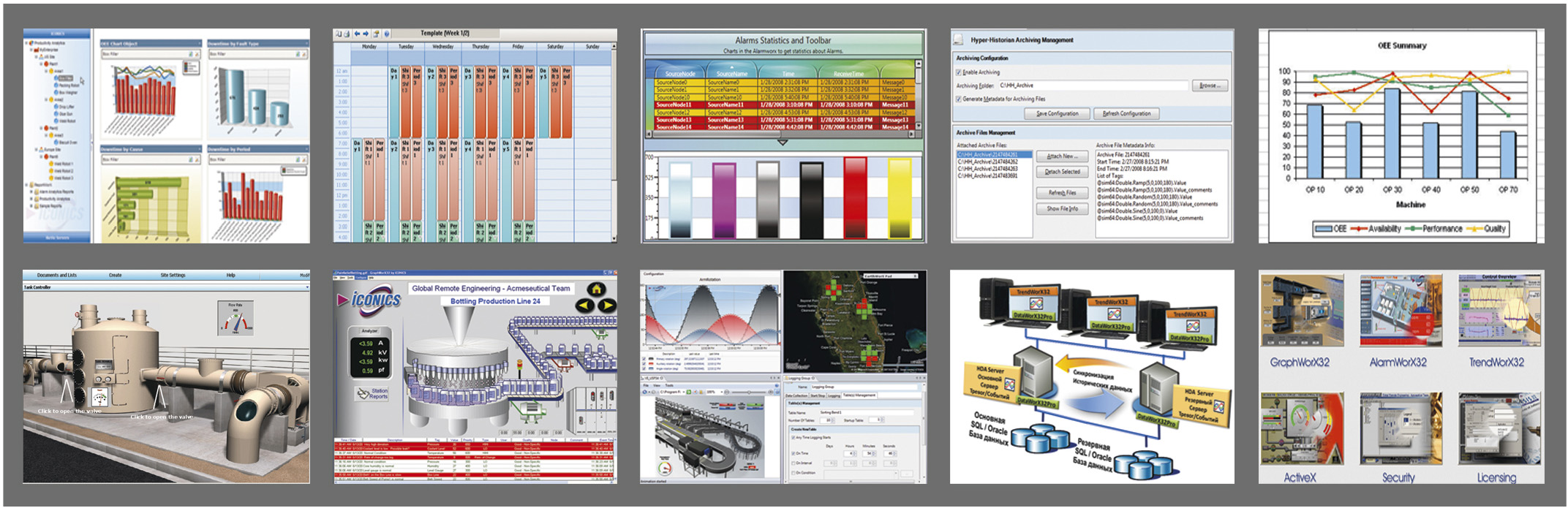Viewport: 1568px width, 508px height.
Task: Click the Archiving Folder path field
Action: point(1093,86)
